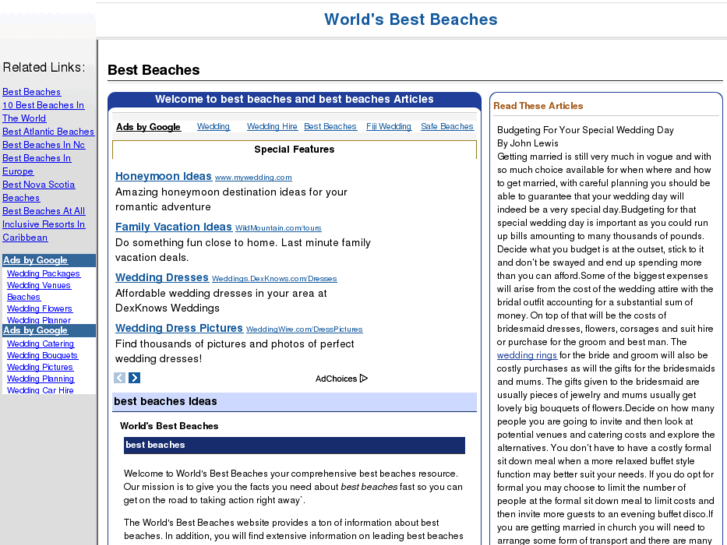Open the World's Best Beaches title link

[x=411, y=19]
